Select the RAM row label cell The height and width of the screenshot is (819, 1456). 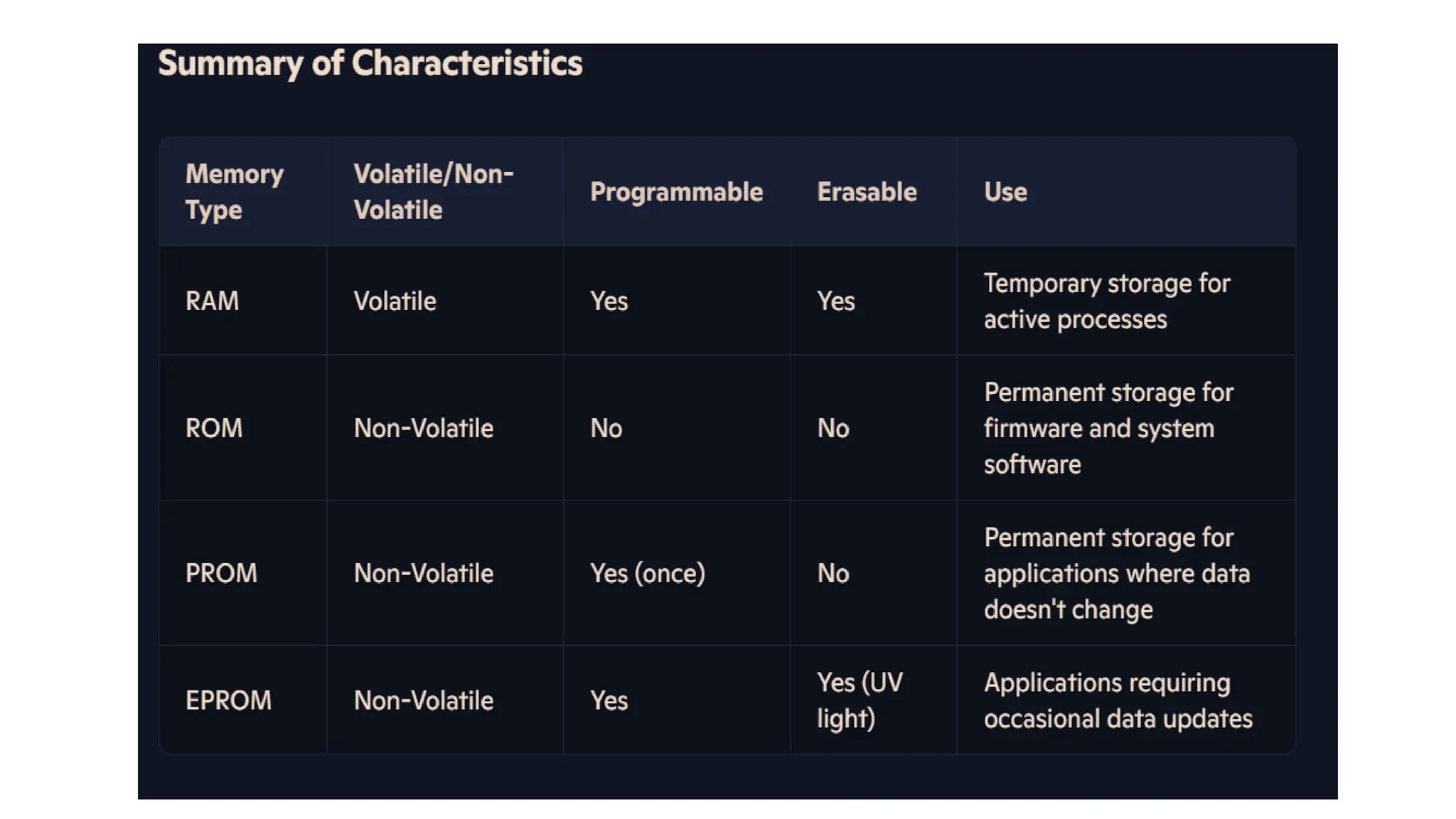pos(212,301)
